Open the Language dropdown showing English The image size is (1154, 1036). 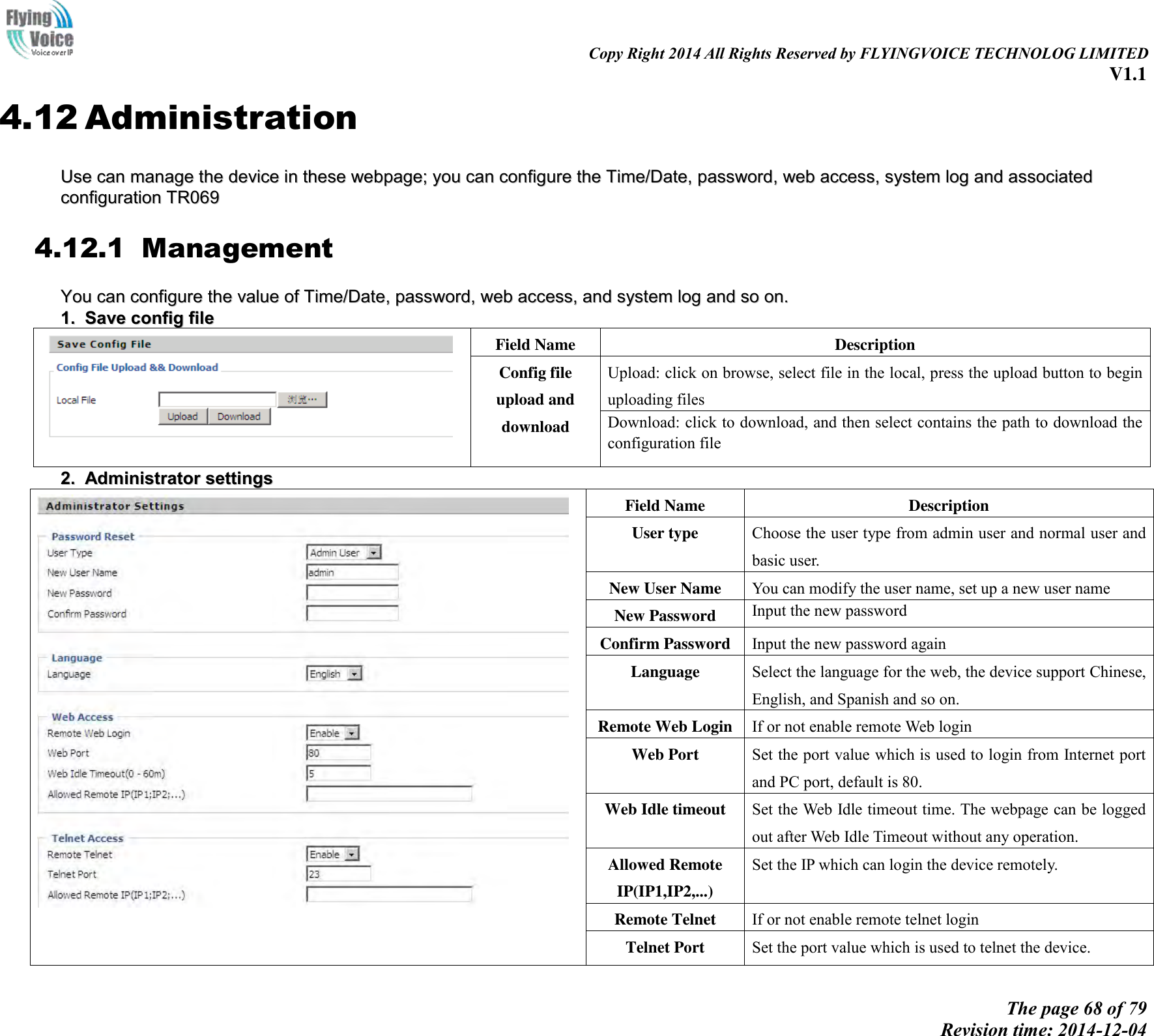point(334,674)
